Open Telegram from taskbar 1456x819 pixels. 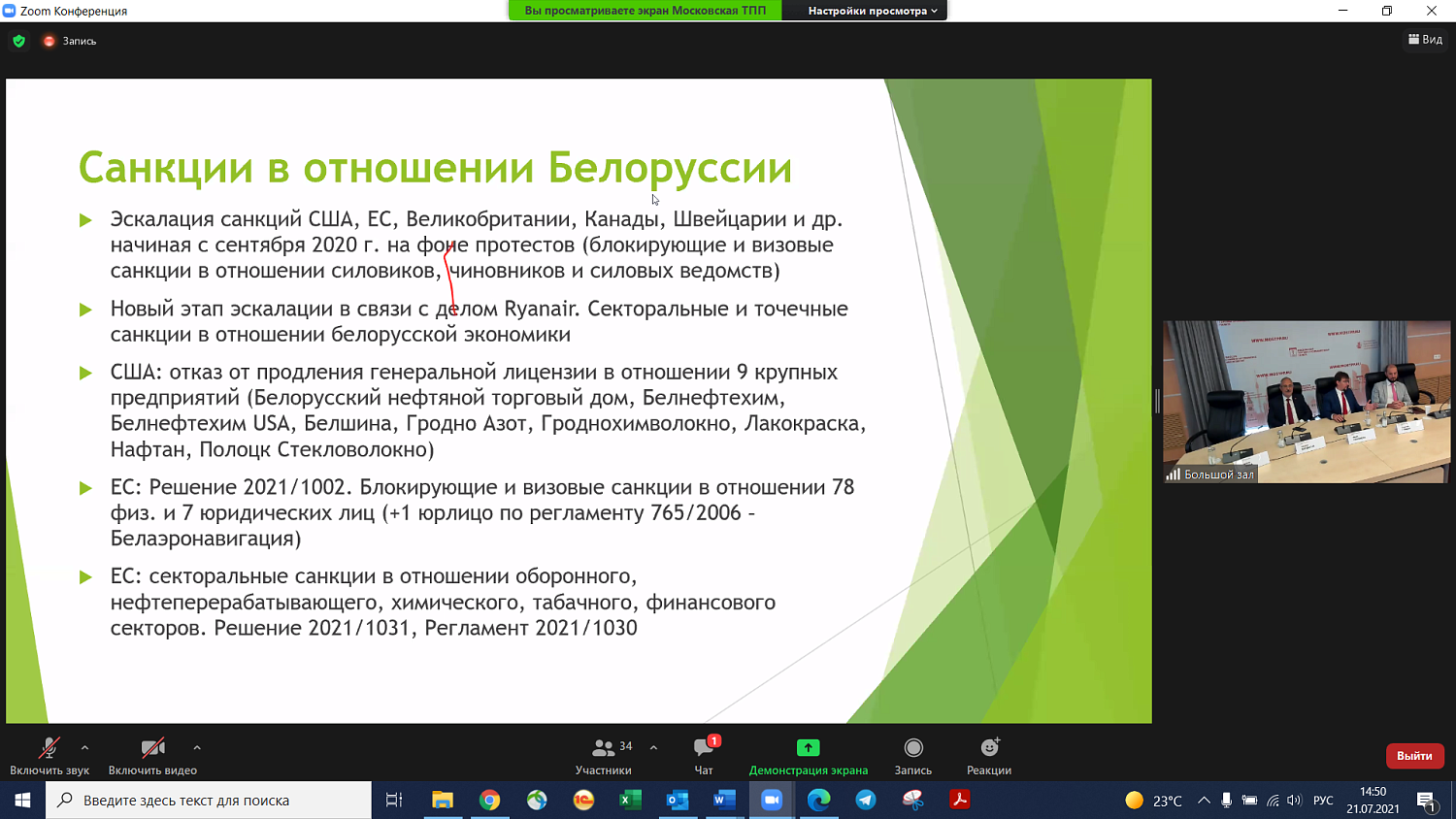(866, 801)
